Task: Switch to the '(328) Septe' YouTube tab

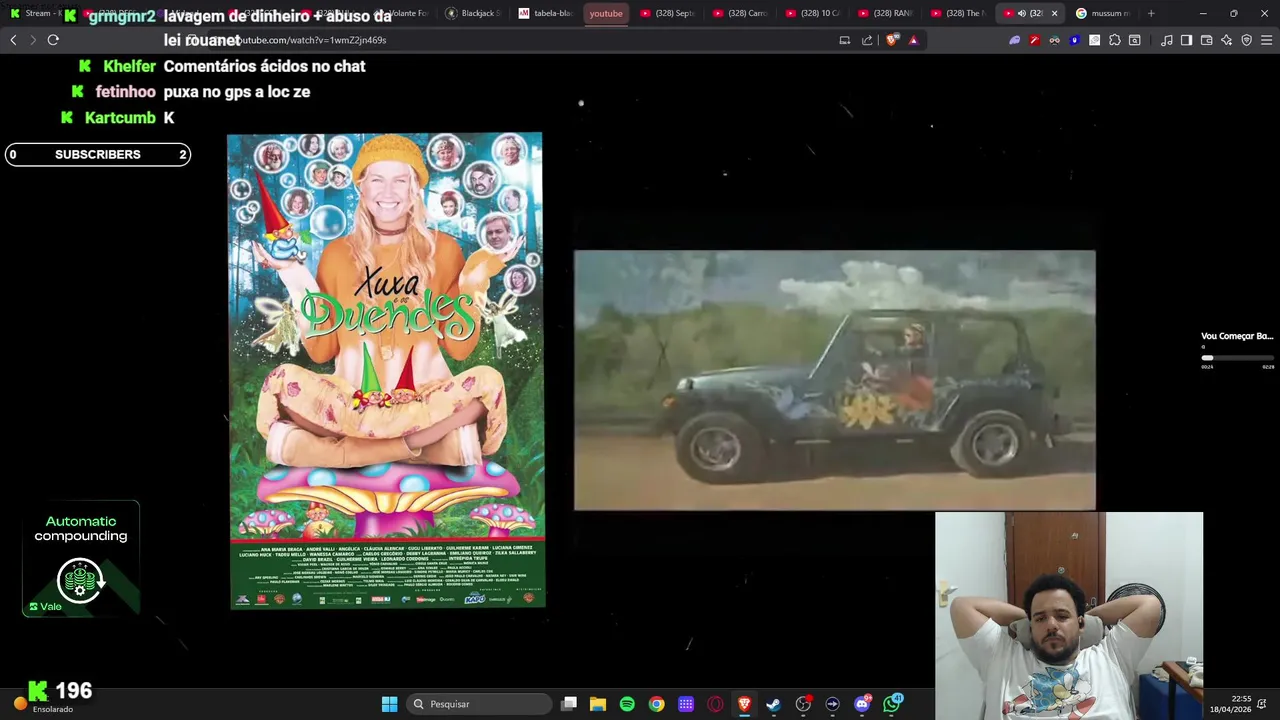Action: click(667, 13)
